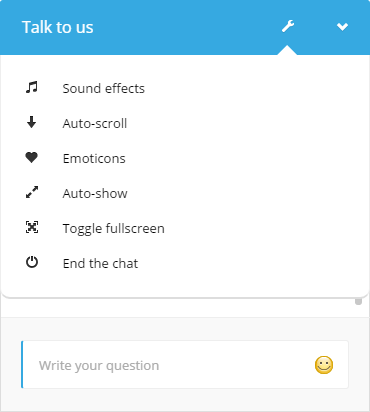Click the diagonal arrows Auto-show icon
370x412 pixels.
32,192
